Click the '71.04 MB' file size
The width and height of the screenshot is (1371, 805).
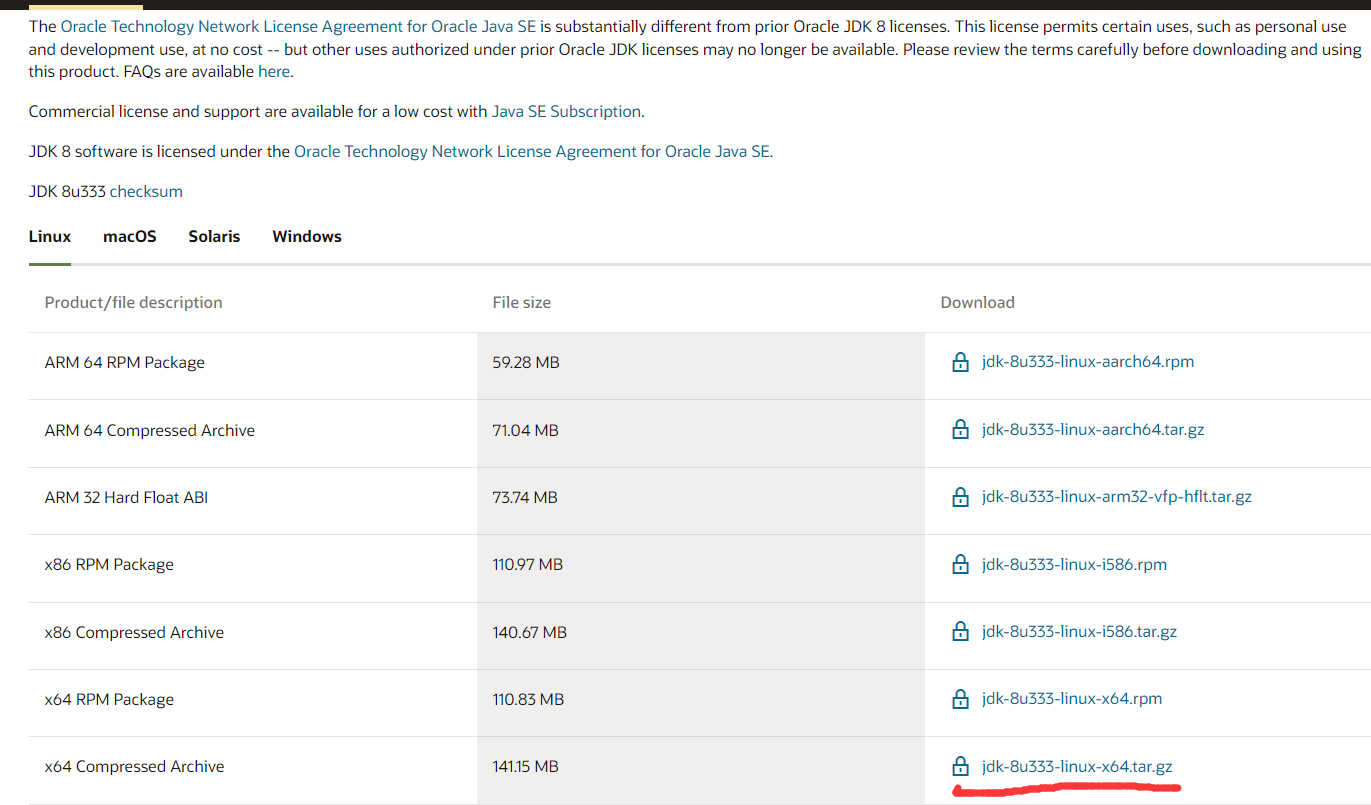point(526,431)
